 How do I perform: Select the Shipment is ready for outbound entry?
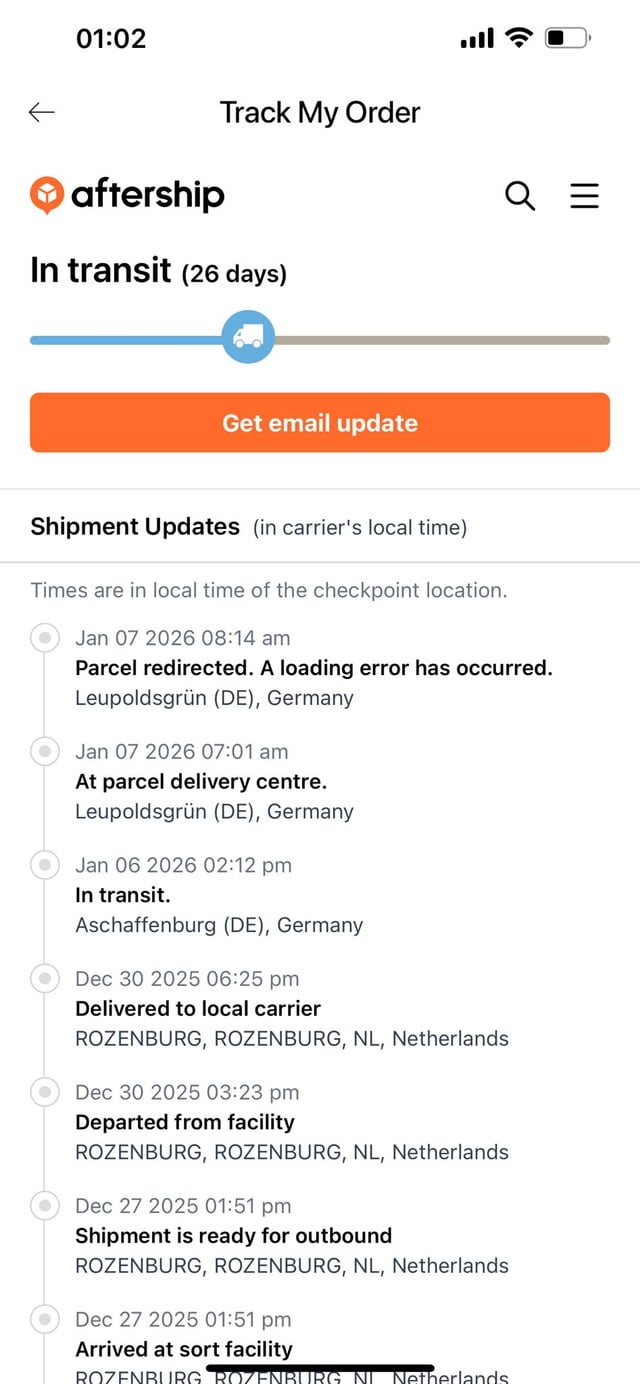point(233,1235)
